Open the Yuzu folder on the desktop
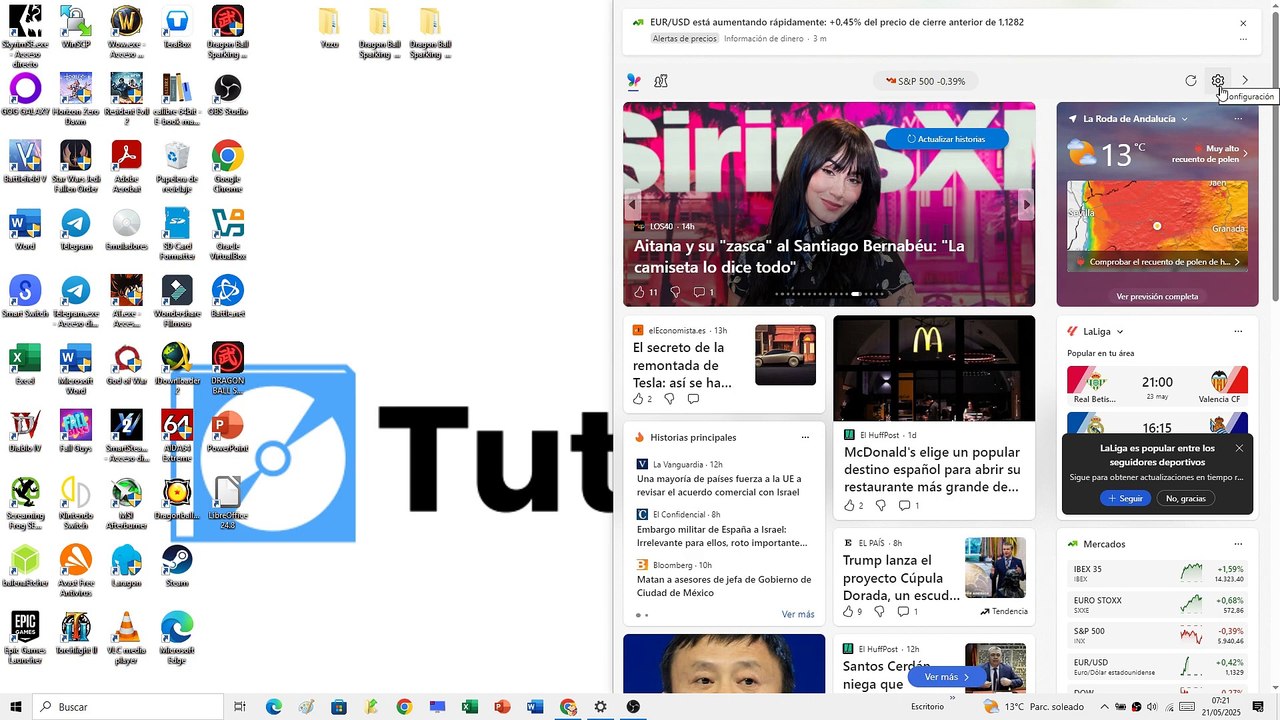 [x=329, y=29]
